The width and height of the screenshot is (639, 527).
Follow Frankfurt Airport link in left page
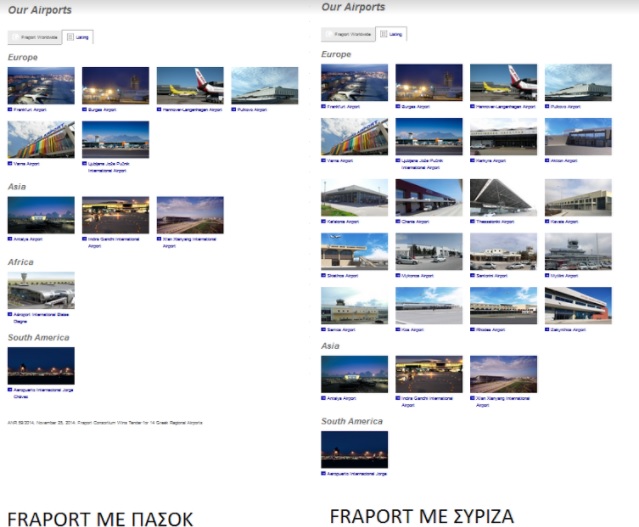coord(30,110)
